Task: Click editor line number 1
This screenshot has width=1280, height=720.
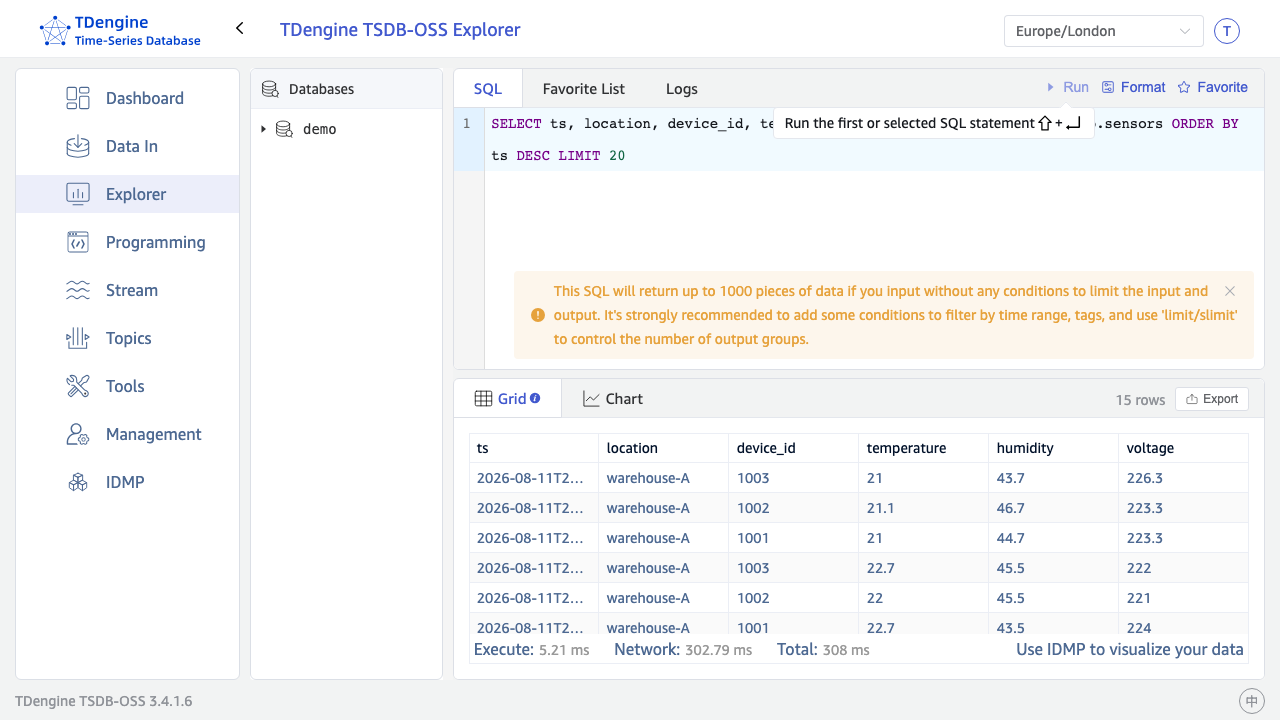Action: [x=466, y=124]
